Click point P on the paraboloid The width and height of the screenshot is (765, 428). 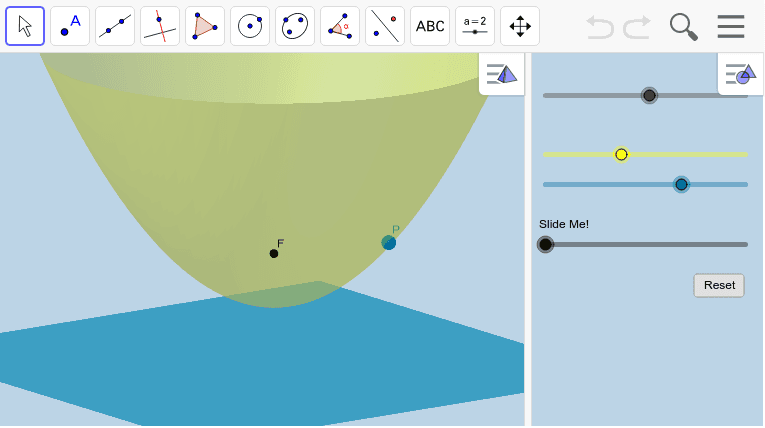(x=388, y=243)
